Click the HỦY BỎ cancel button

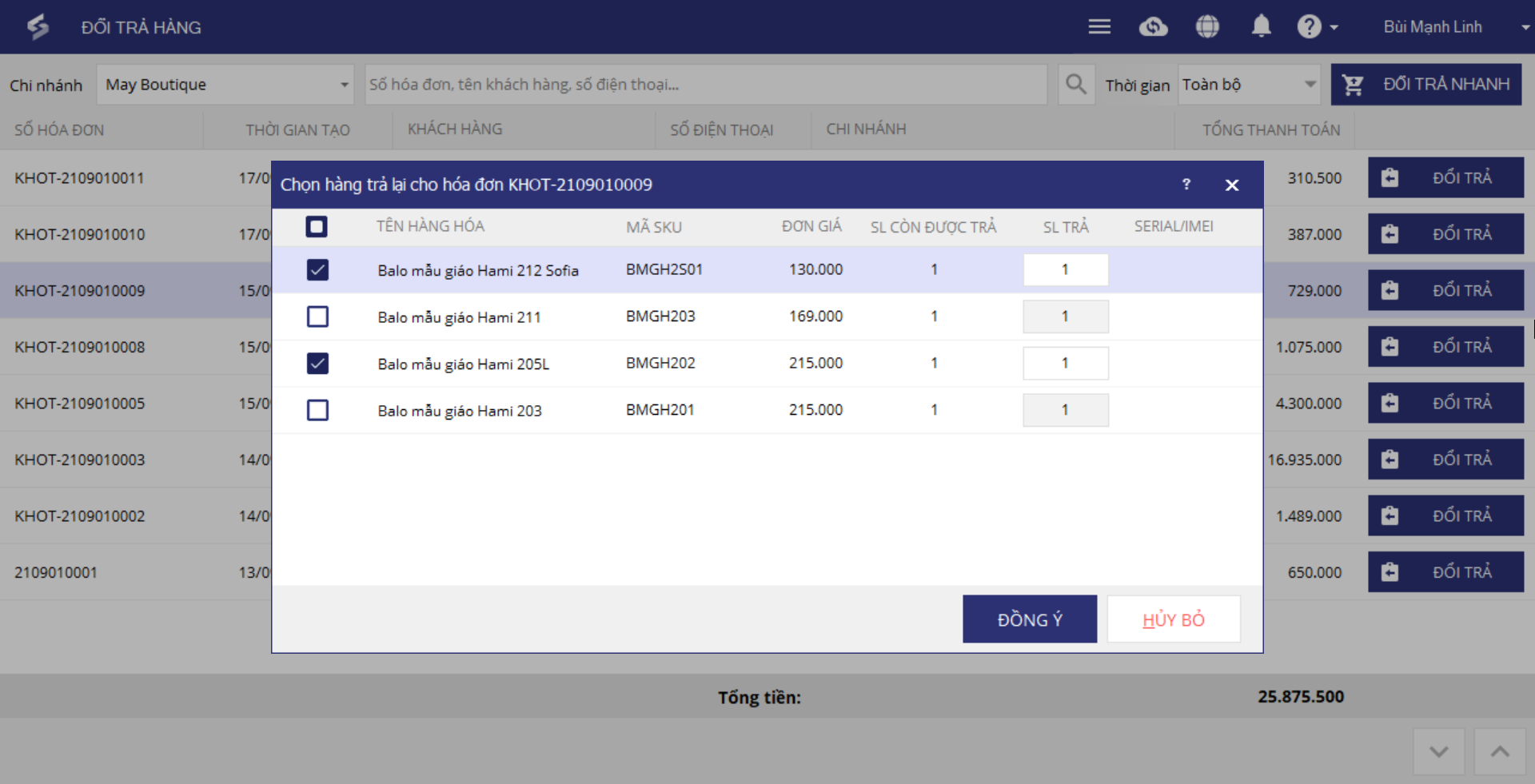point(1173,619)
